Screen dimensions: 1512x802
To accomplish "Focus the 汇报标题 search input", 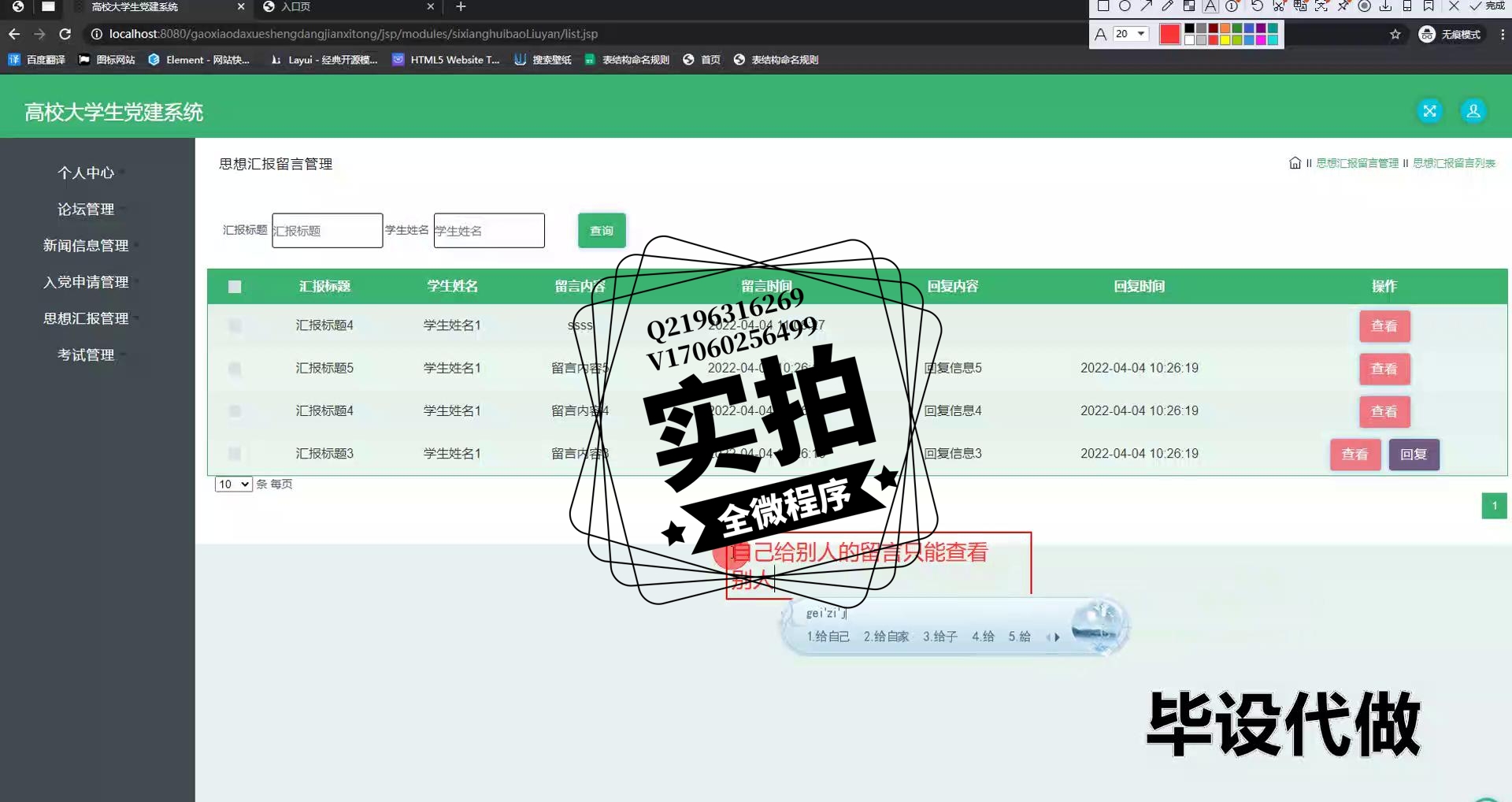I will (327, 230).
